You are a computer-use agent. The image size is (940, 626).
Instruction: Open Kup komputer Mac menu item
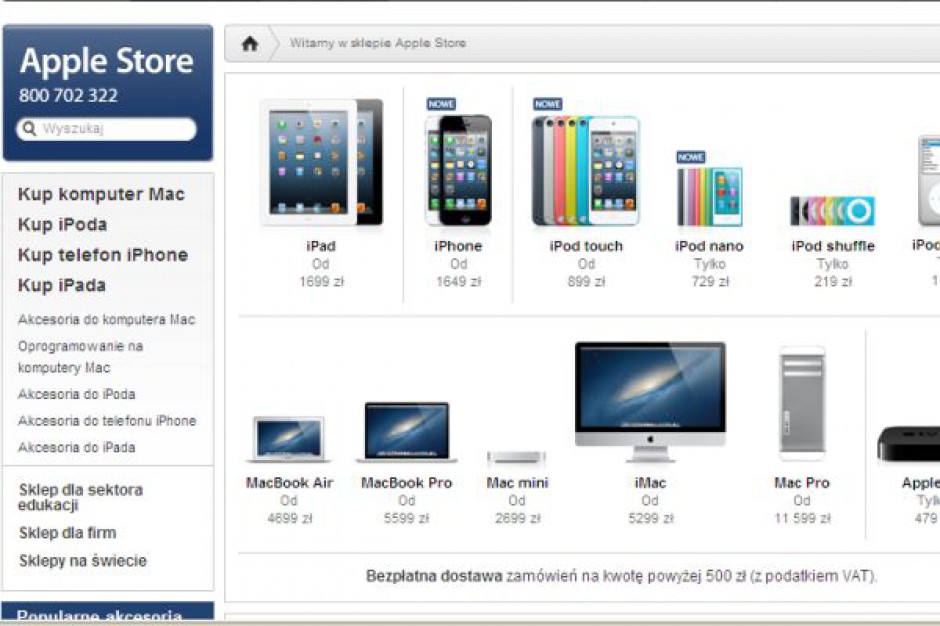(101, 194)
